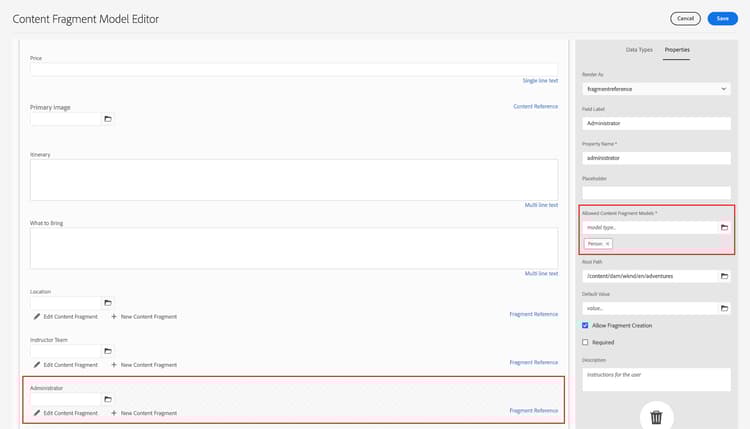Click the Save button
750x429 pixels.
pos(722,19)
